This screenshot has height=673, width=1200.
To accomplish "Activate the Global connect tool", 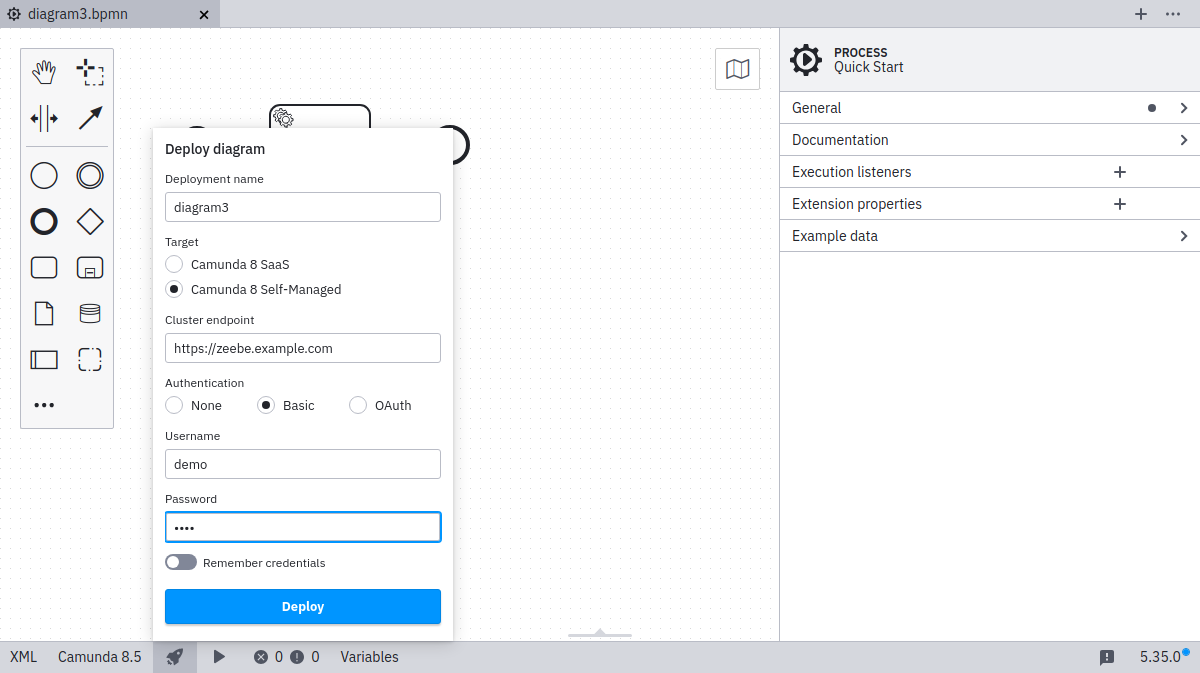I will click(x=90, y=118).
